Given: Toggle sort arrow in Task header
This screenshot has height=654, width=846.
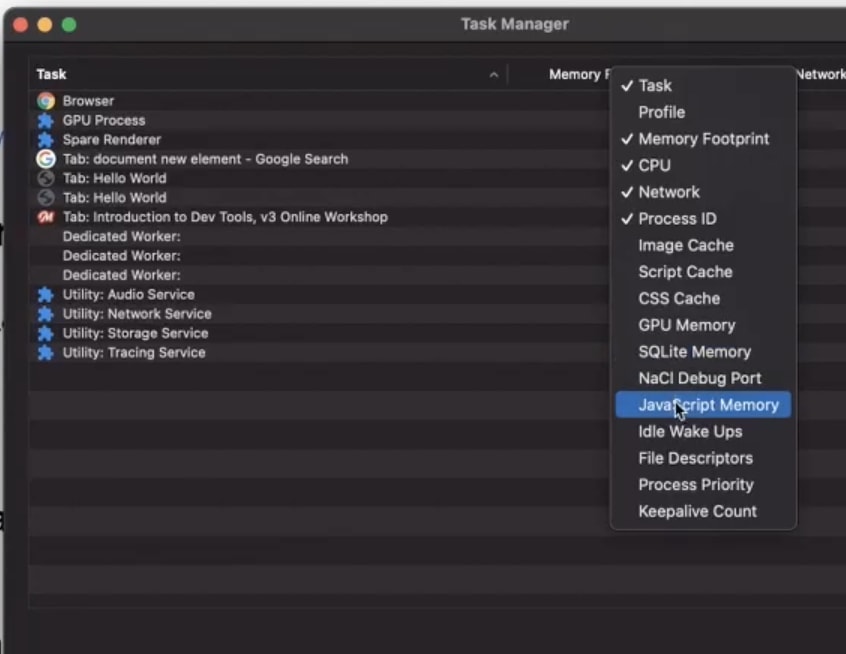Looking at the screenshot, I should (x=494, y=75).
